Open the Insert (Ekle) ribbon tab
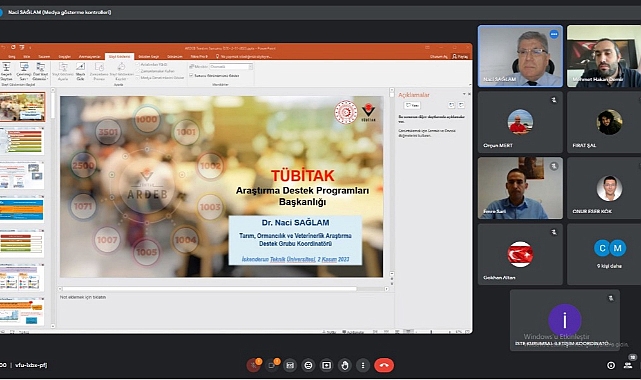 coord(27,56)
